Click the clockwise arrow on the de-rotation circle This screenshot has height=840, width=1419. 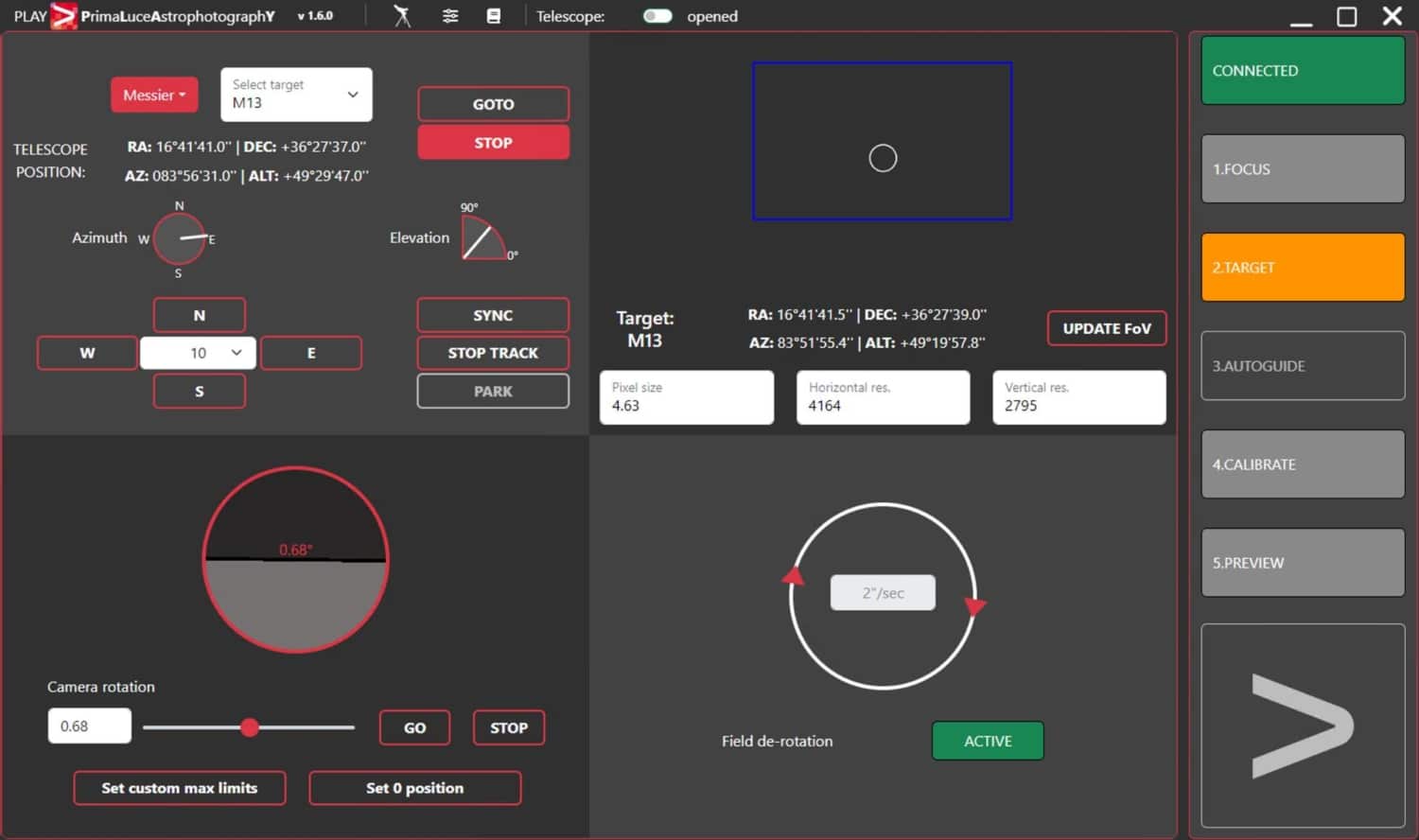974,606
